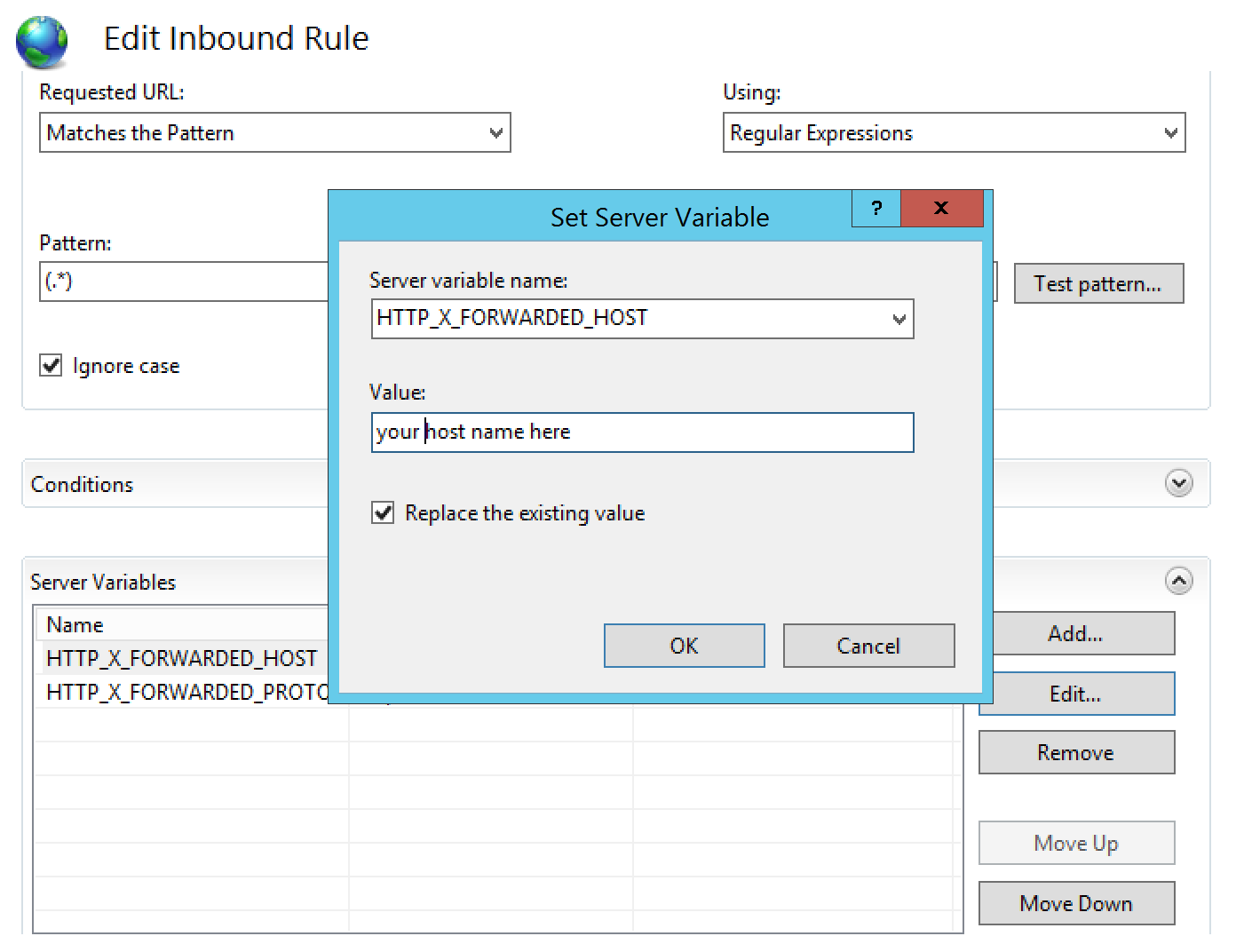Select the HTTP_X_FORWARDED_PROTO row in list
The height and width of the screenshot is (952, 1236).
tap(182, 692)
